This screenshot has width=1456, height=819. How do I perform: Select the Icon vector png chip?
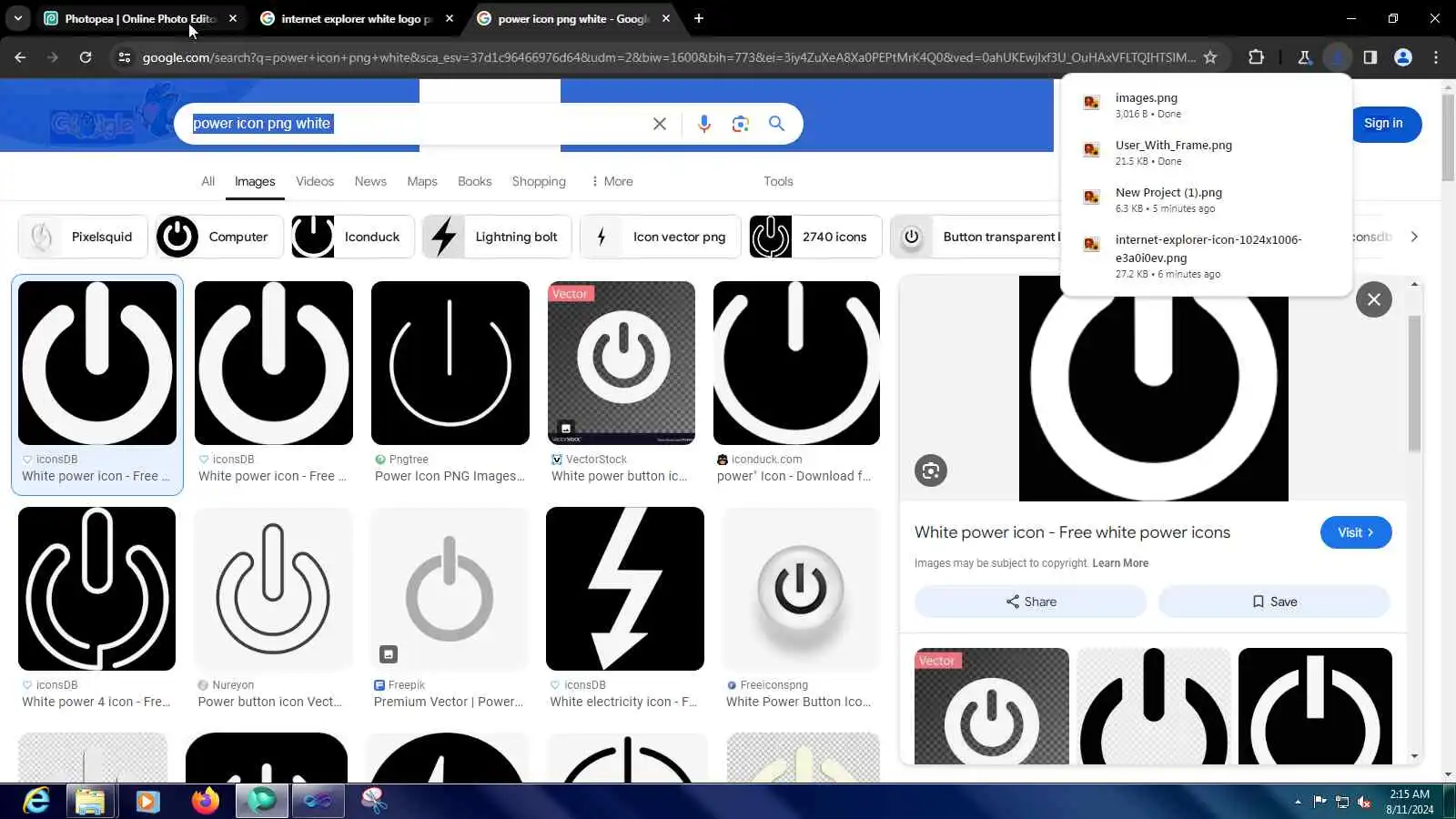(661, 237)
